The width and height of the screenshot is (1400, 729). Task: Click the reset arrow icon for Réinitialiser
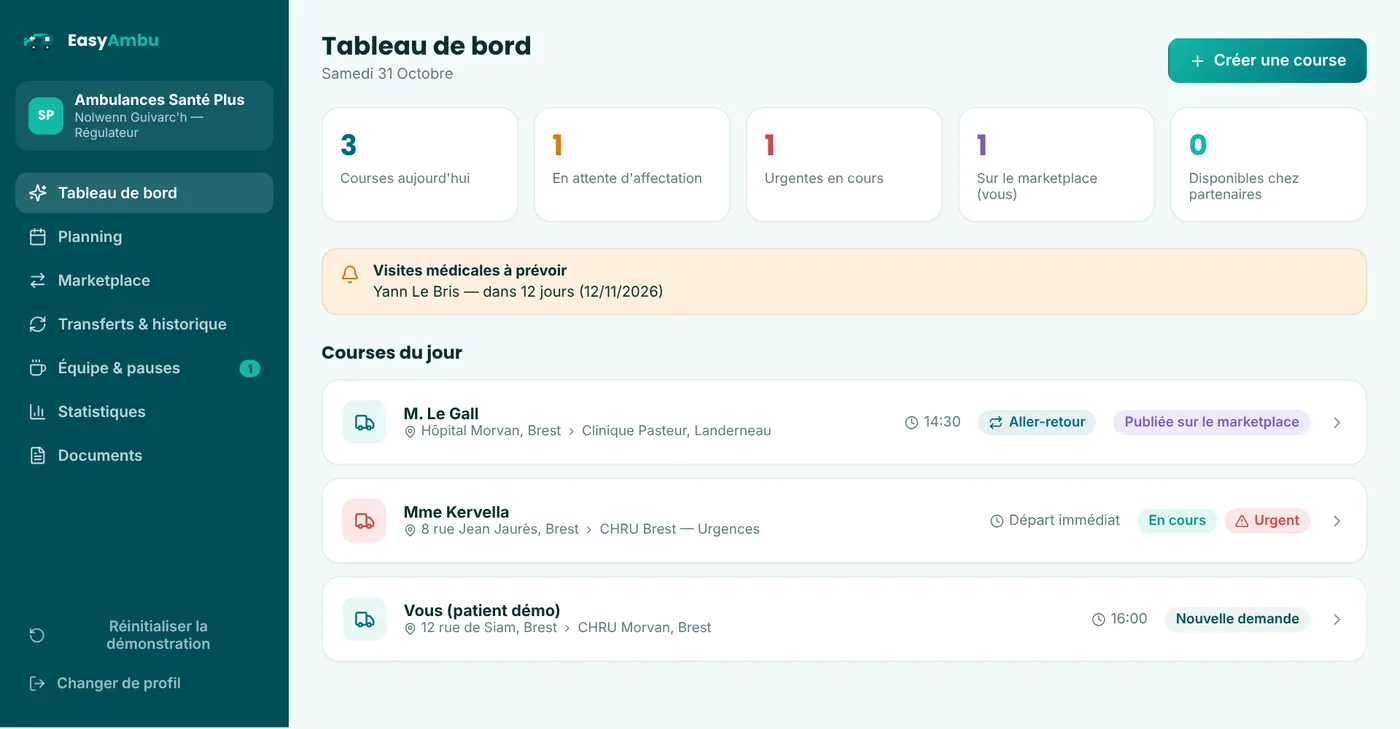coord(37,635)
